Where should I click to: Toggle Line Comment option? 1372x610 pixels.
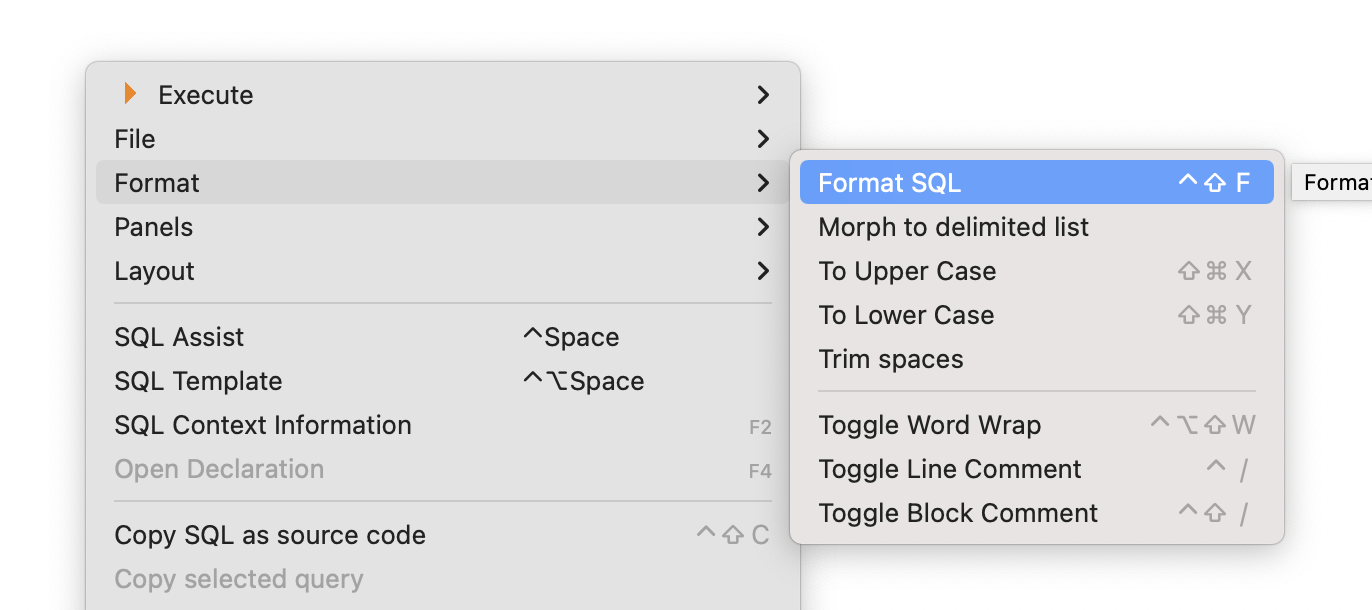[x=949, y=469]
